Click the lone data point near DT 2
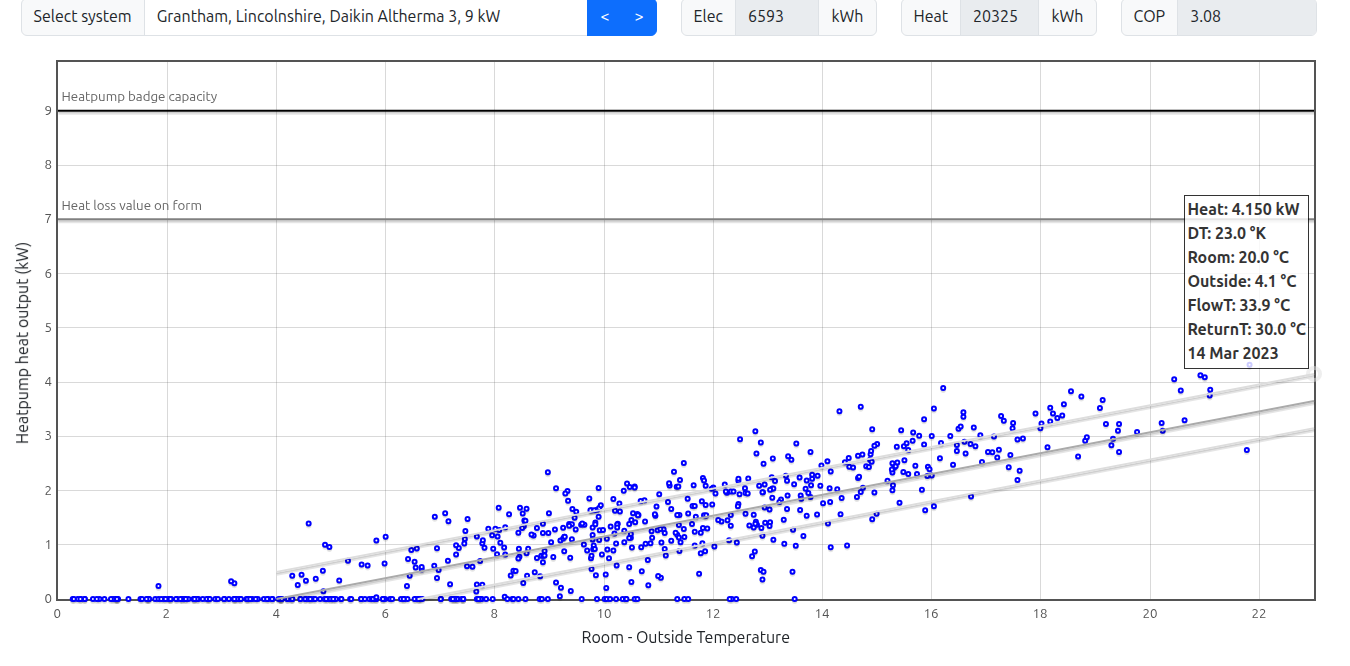 [x=158, y=586]
